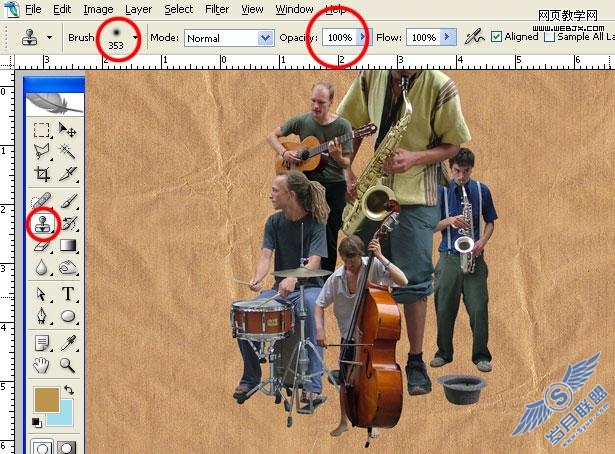
Task: Choose the Magic Wand tool
Action: [67, 151]
